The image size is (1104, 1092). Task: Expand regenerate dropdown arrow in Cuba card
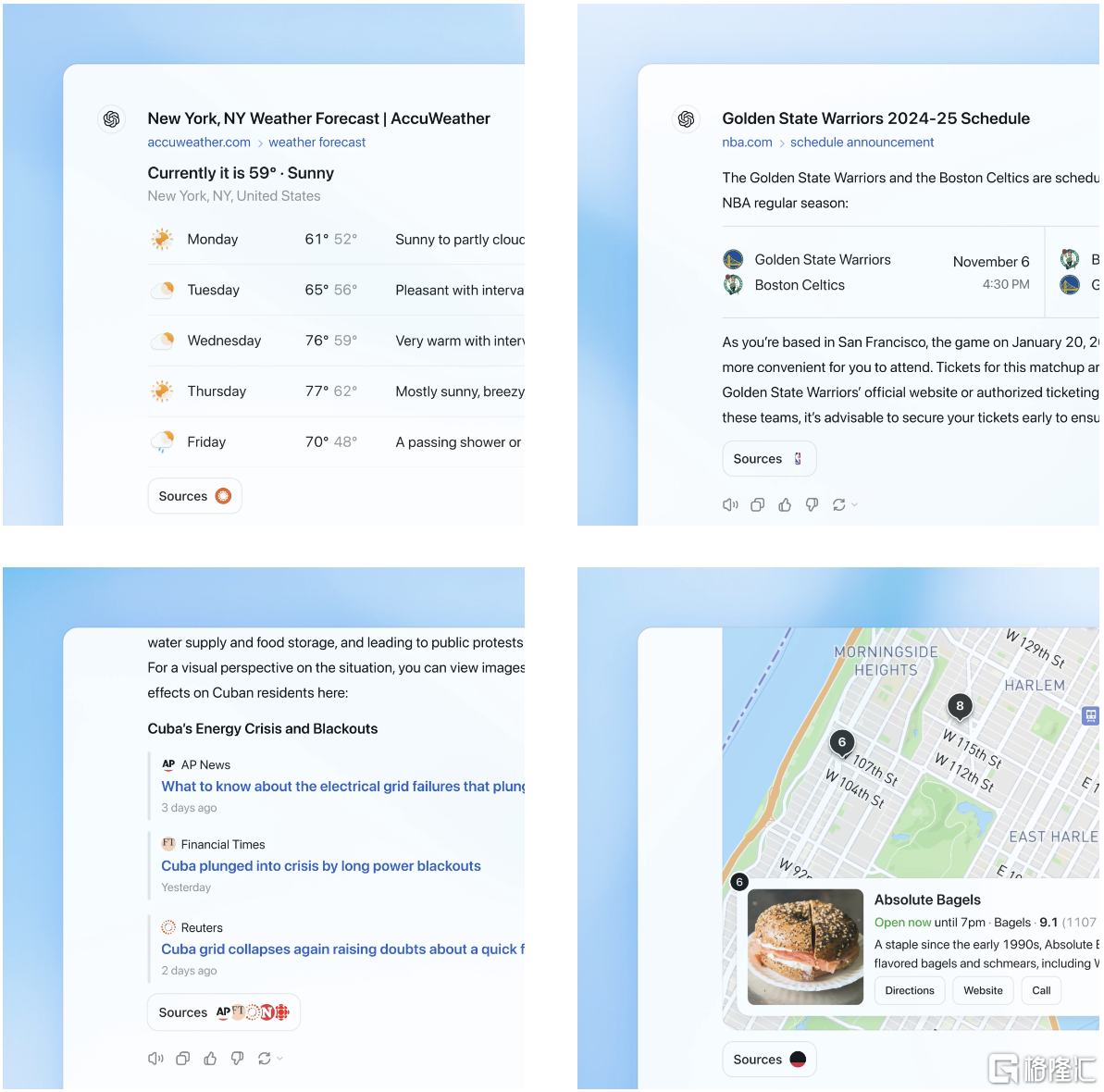[x=280, y=1058]
